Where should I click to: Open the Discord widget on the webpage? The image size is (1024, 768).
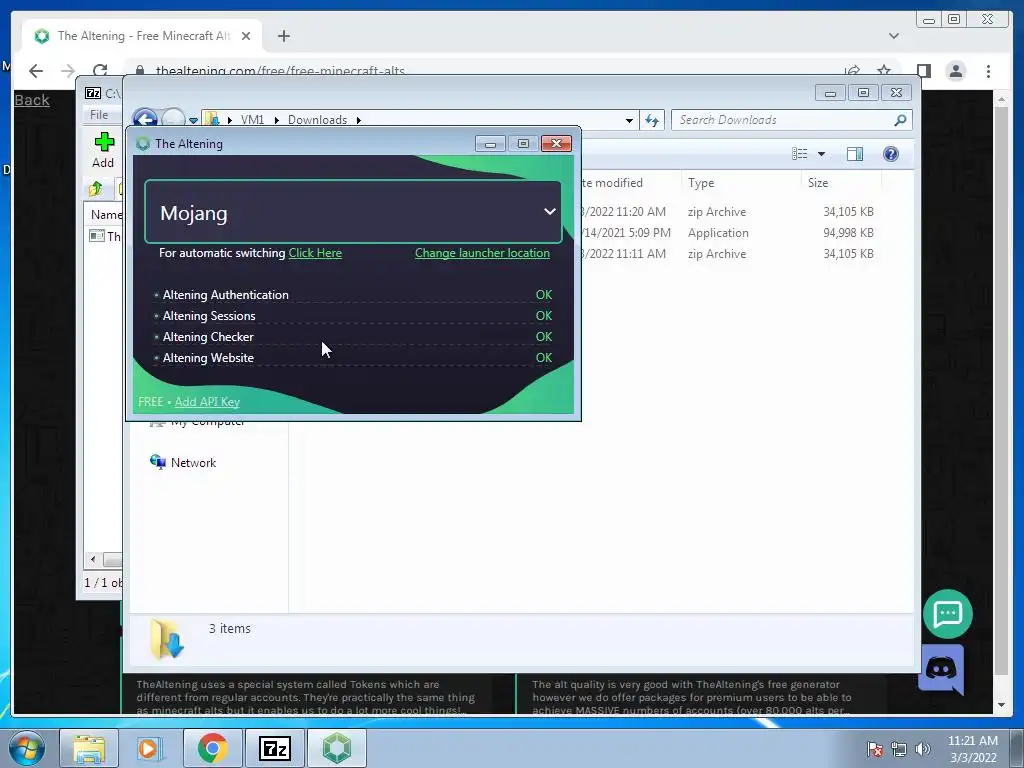click(x=941, y=669)
